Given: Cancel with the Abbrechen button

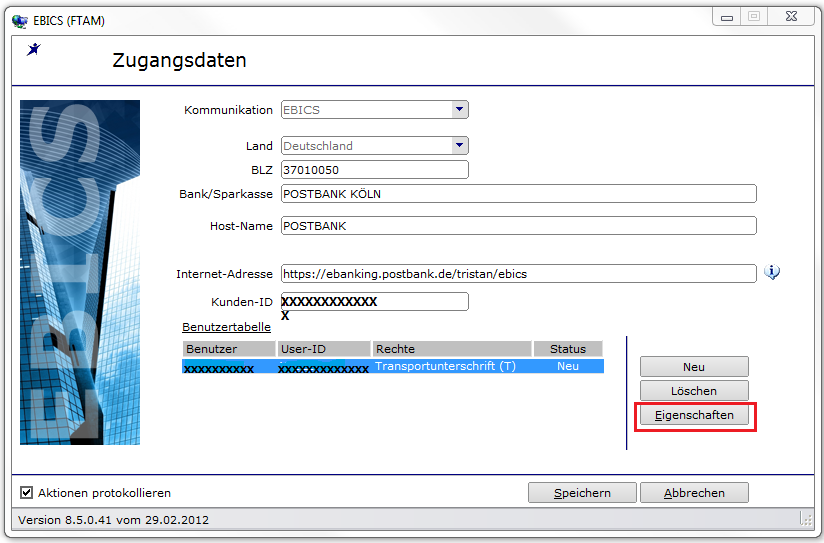Looking at the screenshot, I should (694, 493).
